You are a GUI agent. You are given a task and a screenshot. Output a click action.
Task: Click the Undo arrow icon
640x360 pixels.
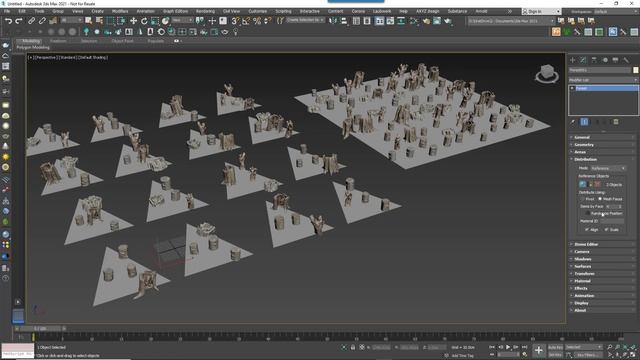point(8,20)
